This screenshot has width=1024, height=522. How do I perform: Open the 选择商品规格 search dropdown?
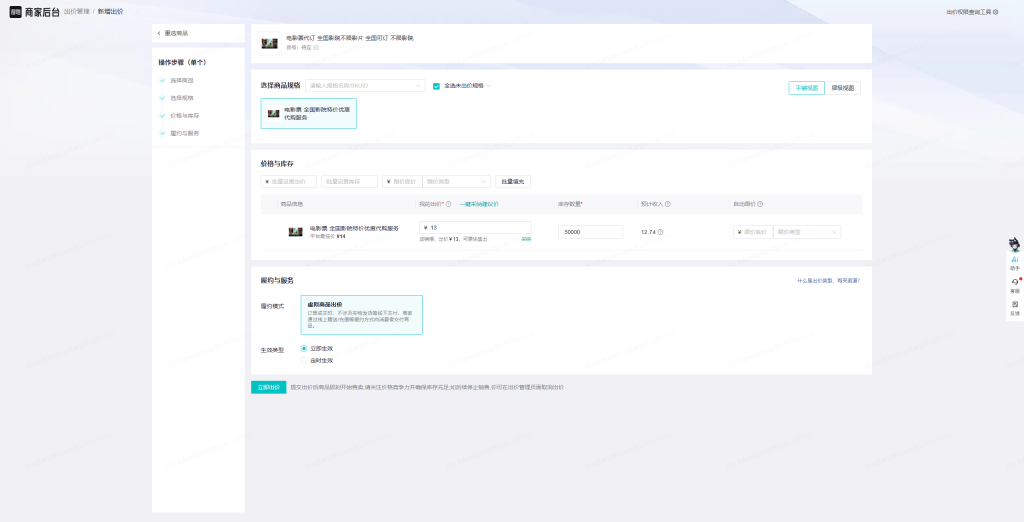pyautogui.click(x=365, y=86)
